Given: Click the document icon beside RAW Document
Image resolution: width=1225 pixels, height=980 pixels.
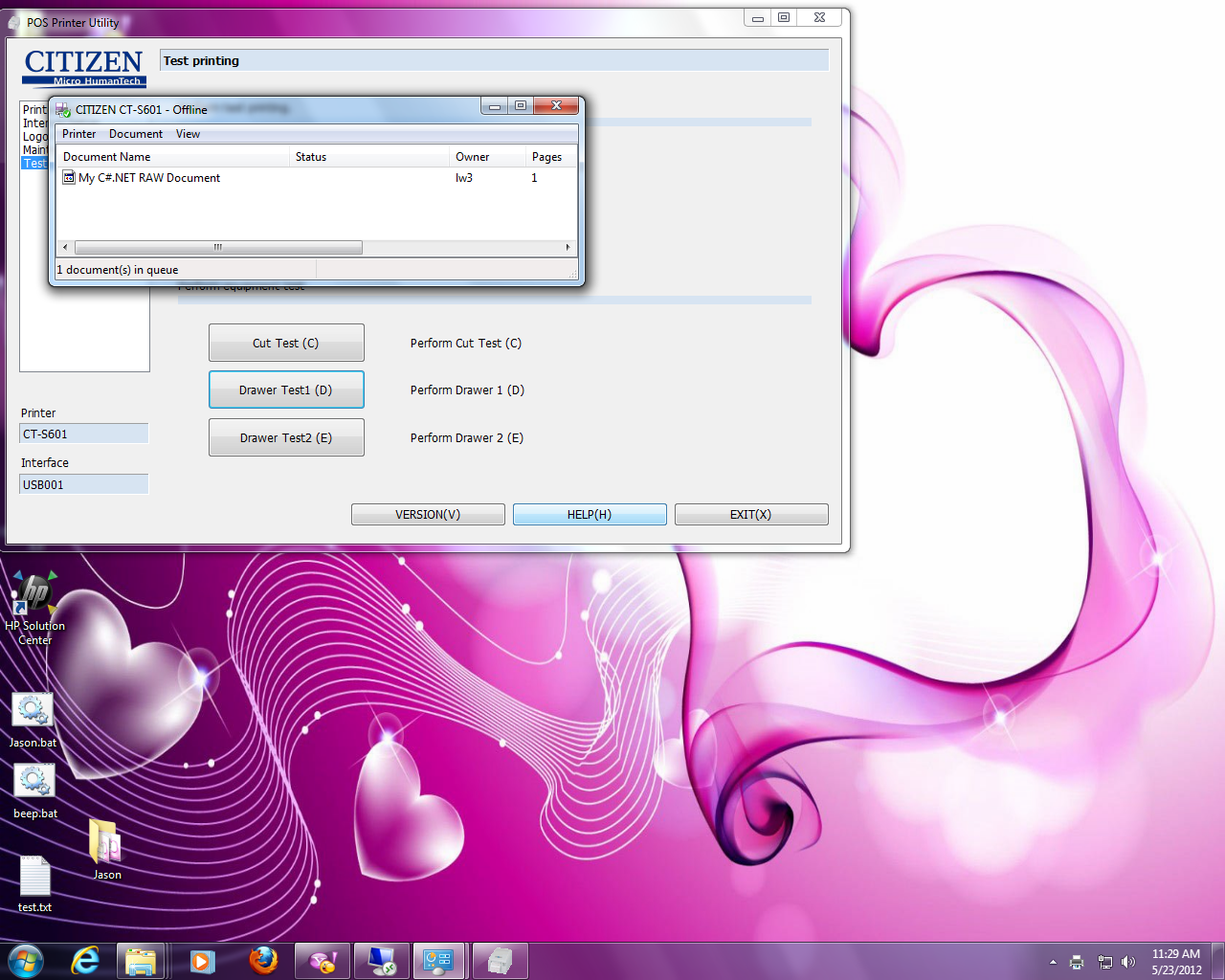Looking at the screenshot, I should tap(69, 178).
